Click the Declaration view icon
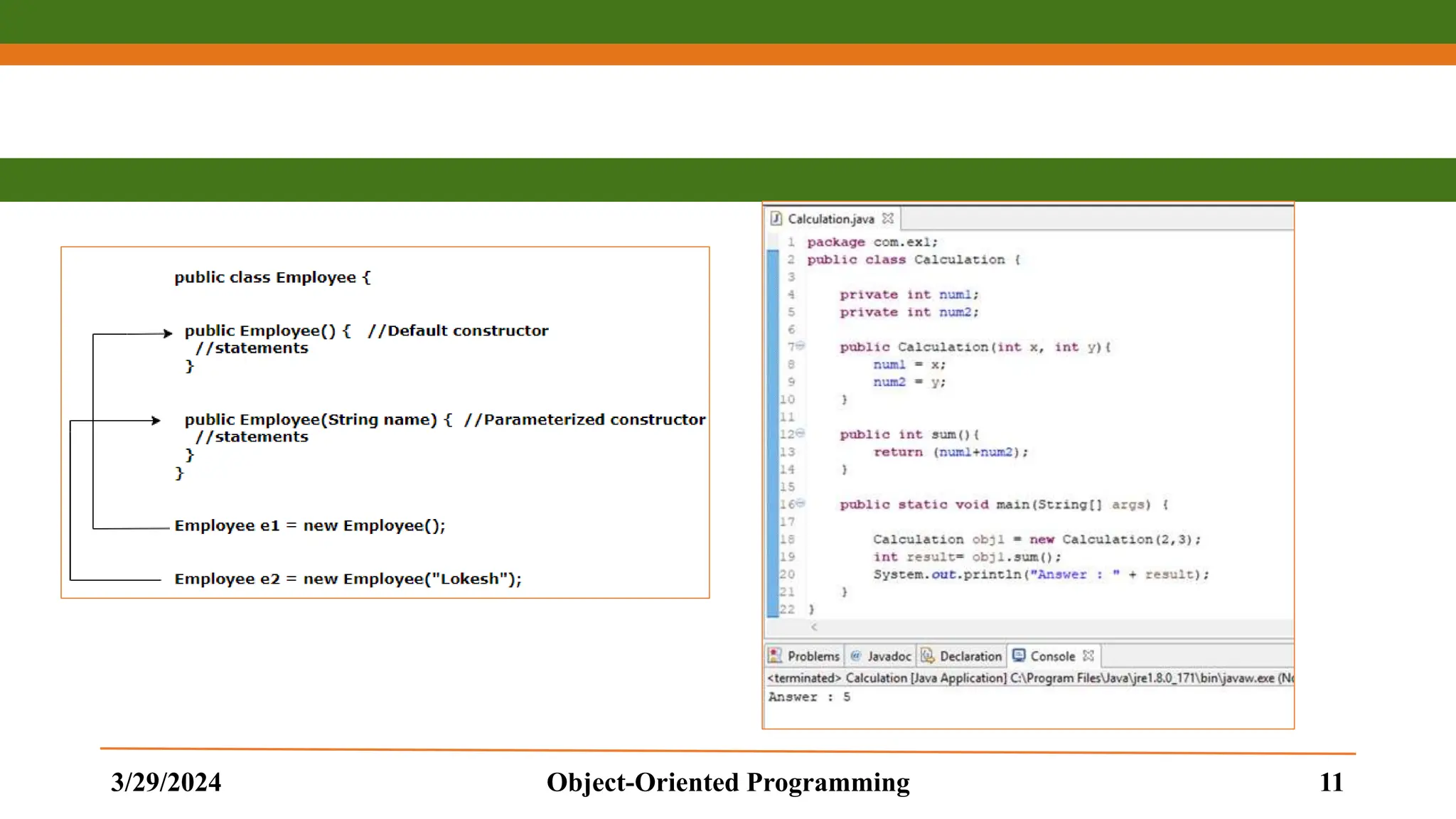The height and width of the screenshot is (819, 1456). click(927, 655)
